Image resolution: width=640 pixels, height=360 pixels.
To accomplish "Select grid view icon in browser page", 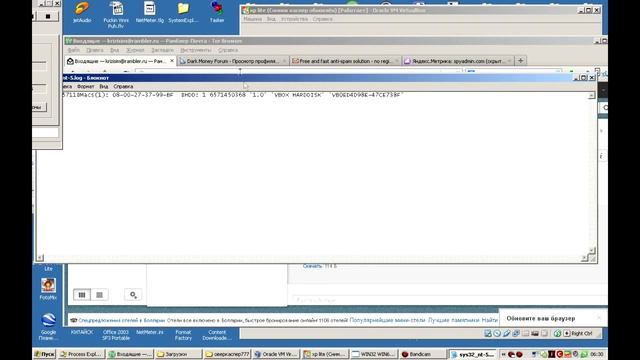I will pyautogui.click(x=82, y=295).
